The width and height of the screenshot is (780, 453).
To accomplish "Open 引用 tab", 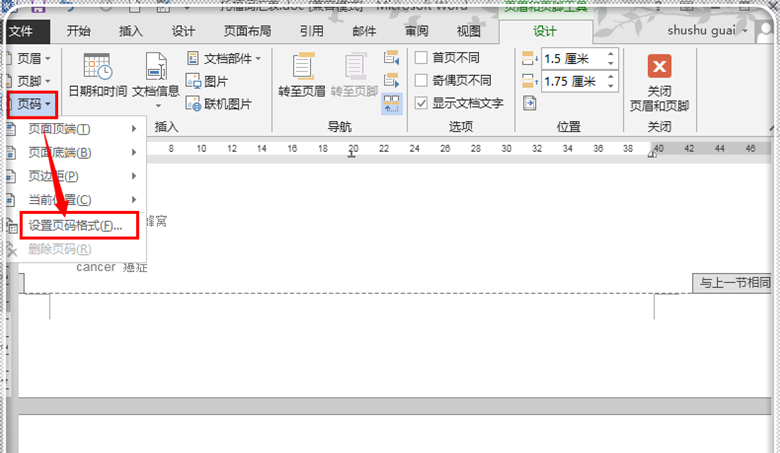I will tap(311, 31).
